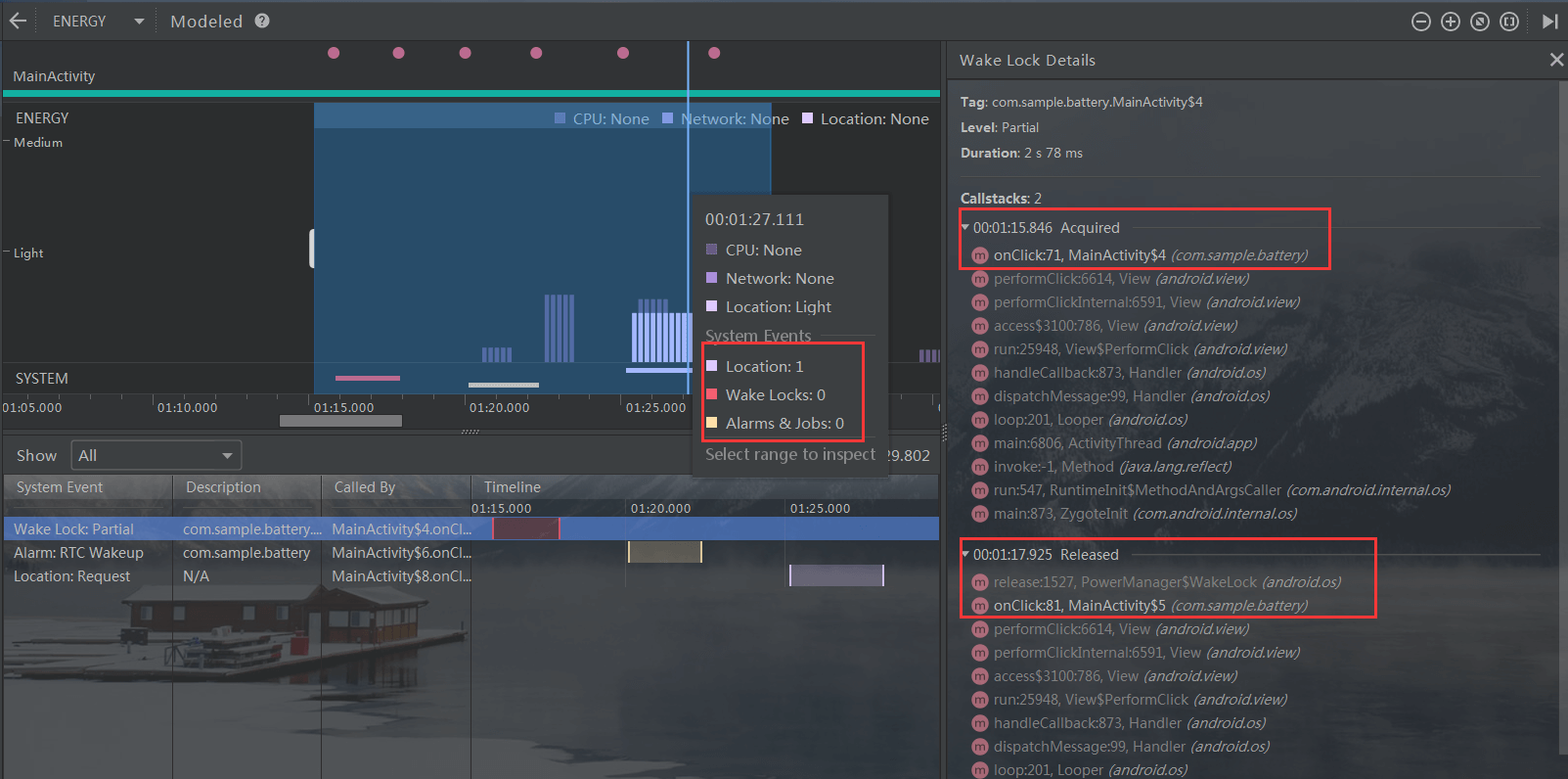Click the red wake lock bar in Timeline column
Viewport: 1568px width, 779px height.
525,529
